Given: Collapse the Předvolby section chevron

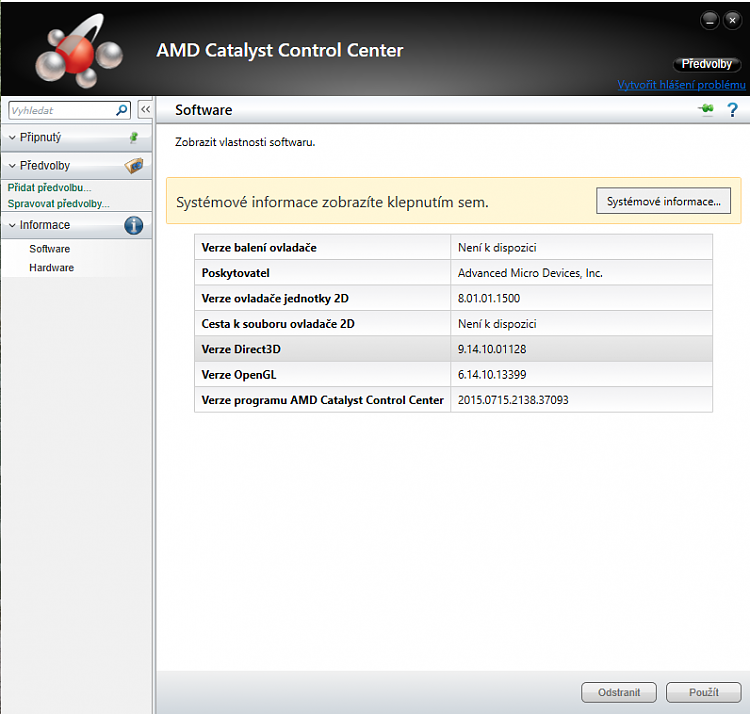Looking at the screenshot, I should point(12,166).
